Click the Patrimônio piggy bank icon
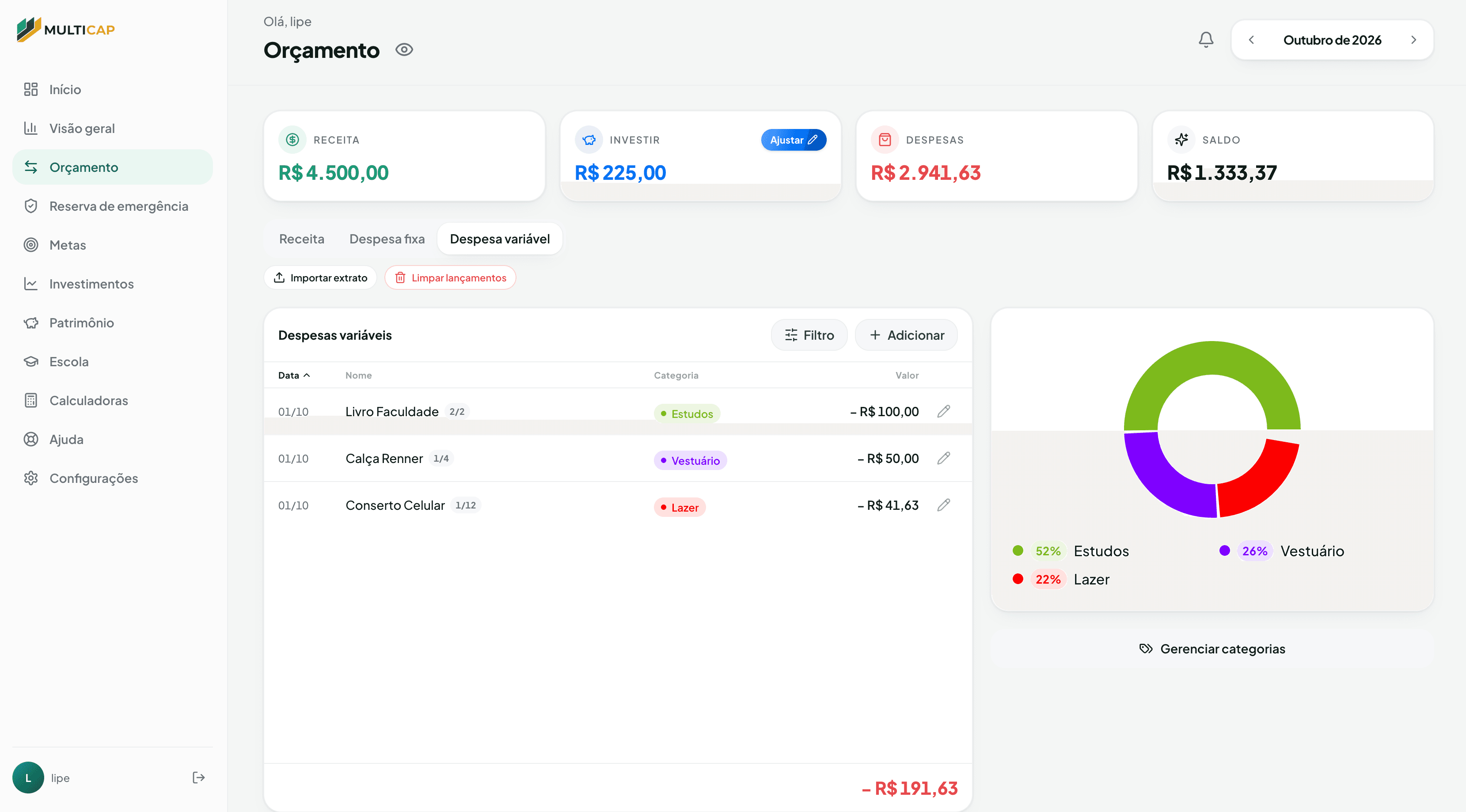 click(x=31, y=323)
